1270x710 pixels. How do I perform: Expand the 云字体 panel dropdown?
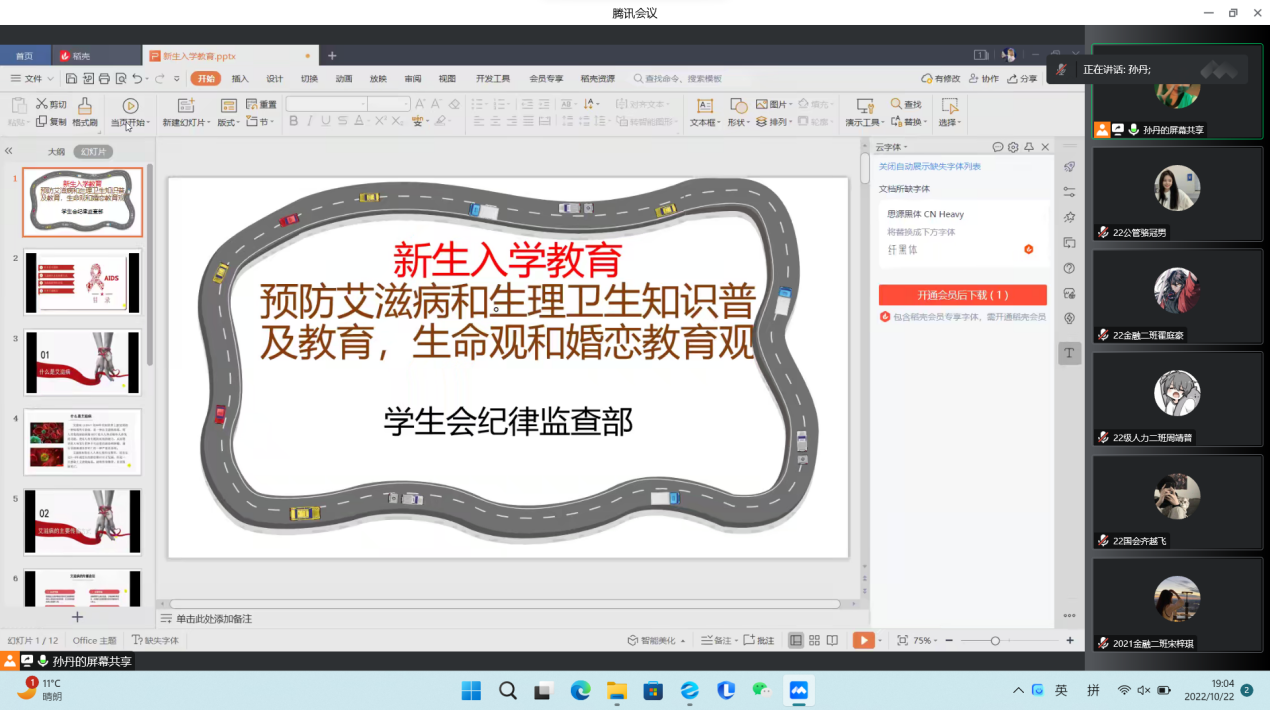click(x=892, y=147)
